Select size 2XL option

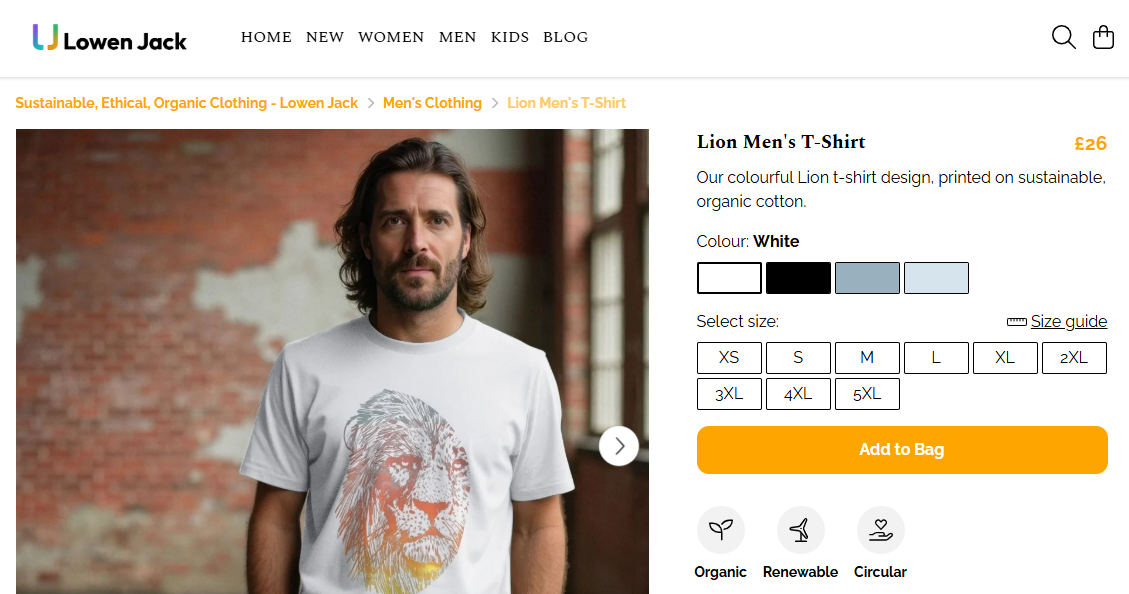click(x=1074, y=358)
